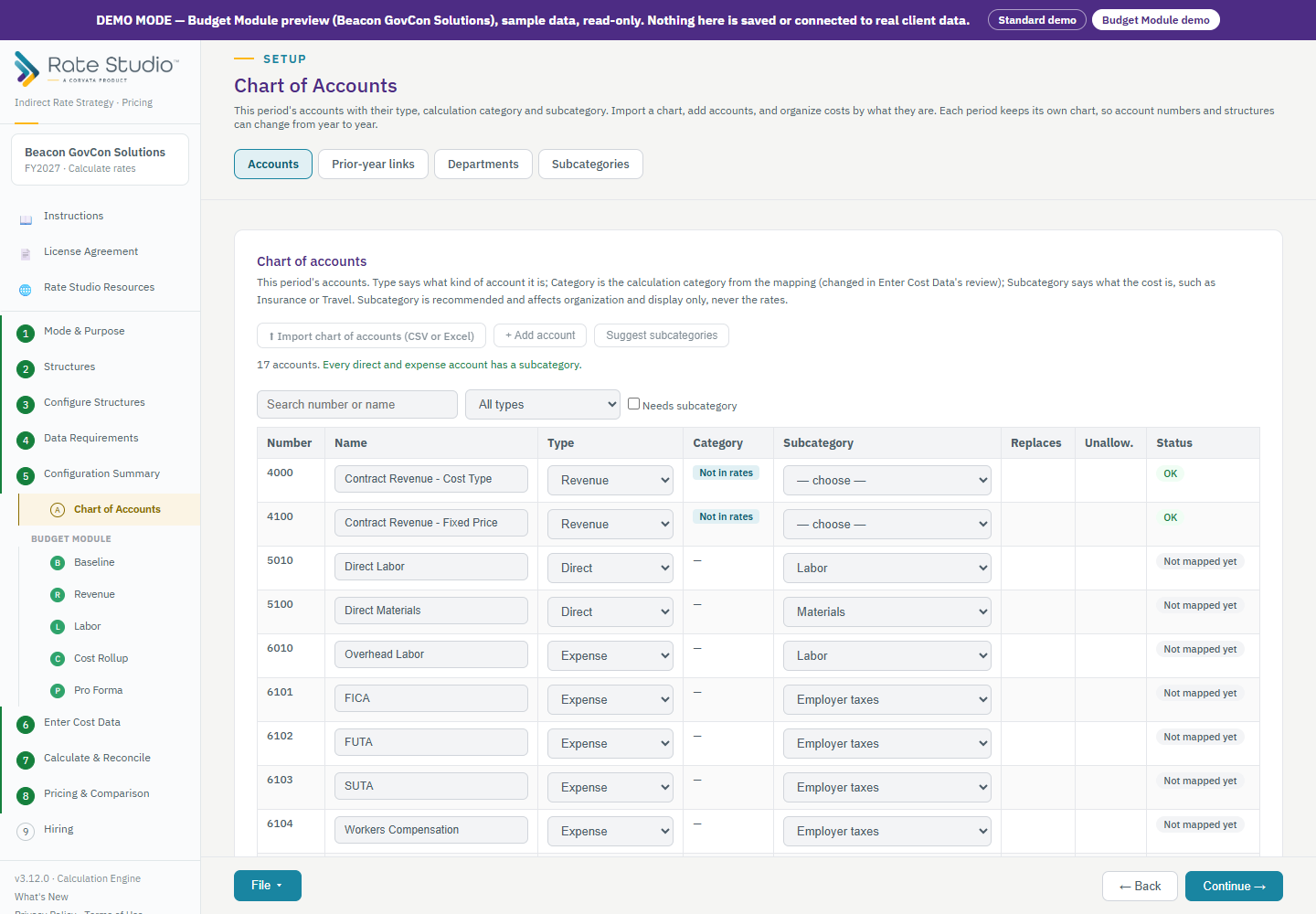This screenshot has height=914, width=1316.
Task: Open the All types filter dropdown
Action: 543,404
